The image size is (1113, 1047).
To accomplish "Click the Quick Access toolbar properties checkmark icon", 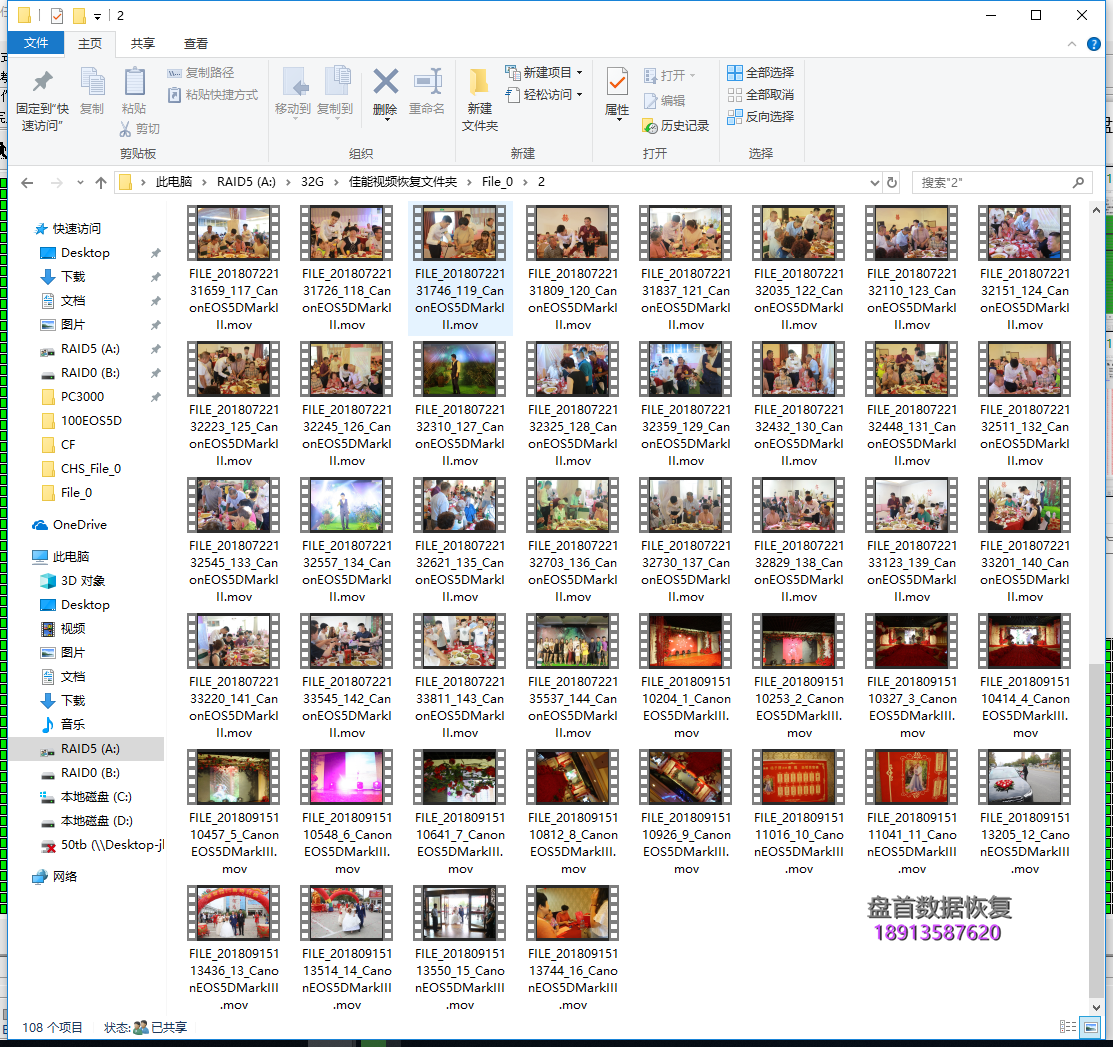I will 57,16.
